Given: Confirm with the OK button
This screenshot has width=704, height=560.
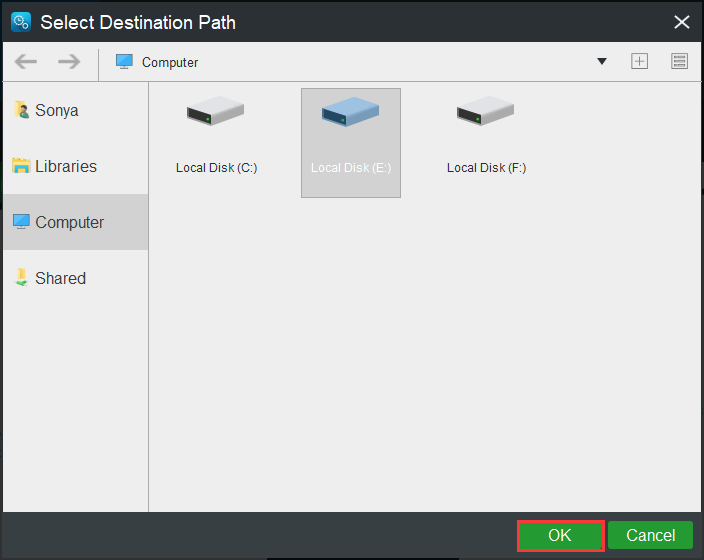Looking at the screenshot, I should click(560, 535).
